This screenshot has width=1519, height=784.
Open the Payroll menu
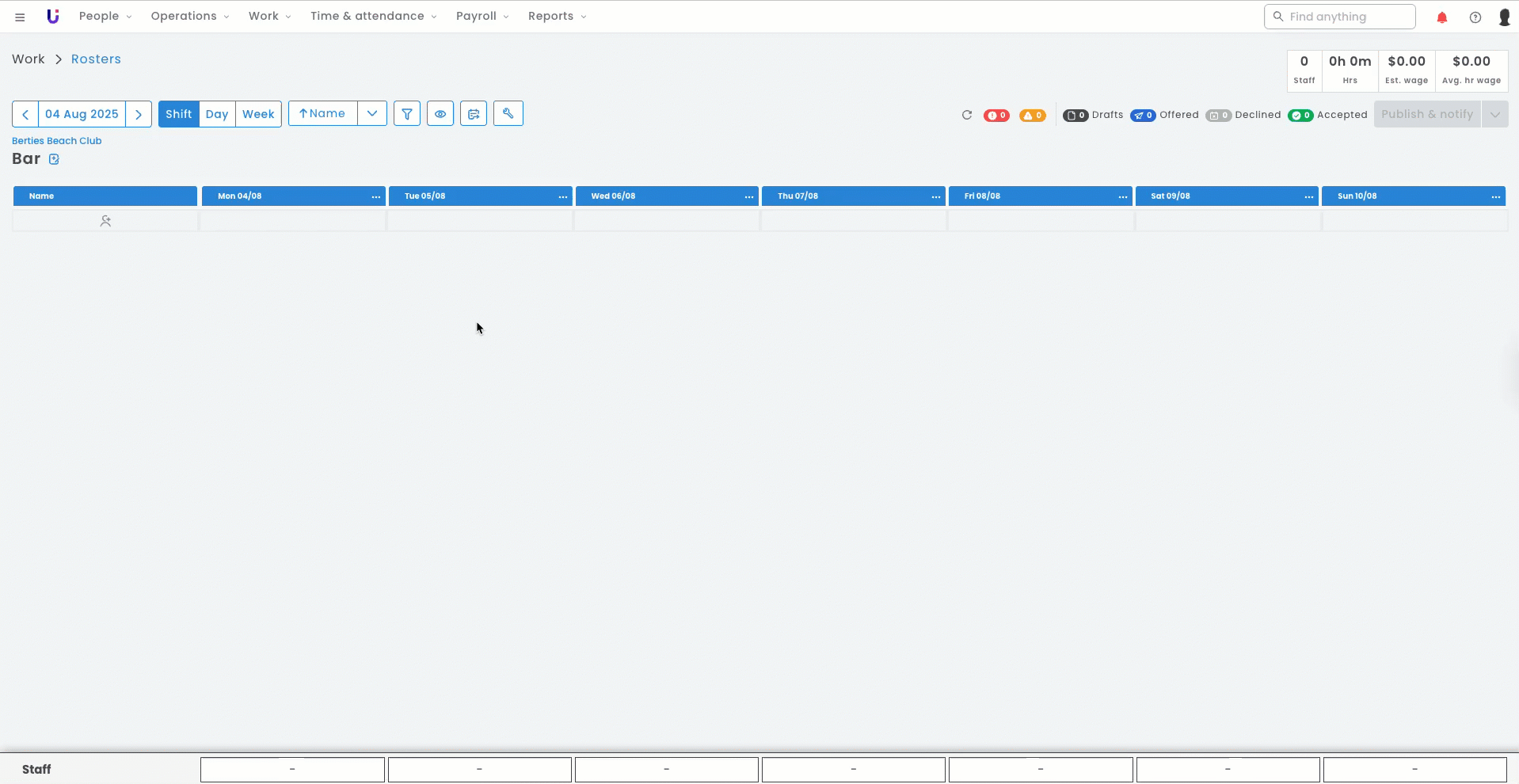coord(482,17)
